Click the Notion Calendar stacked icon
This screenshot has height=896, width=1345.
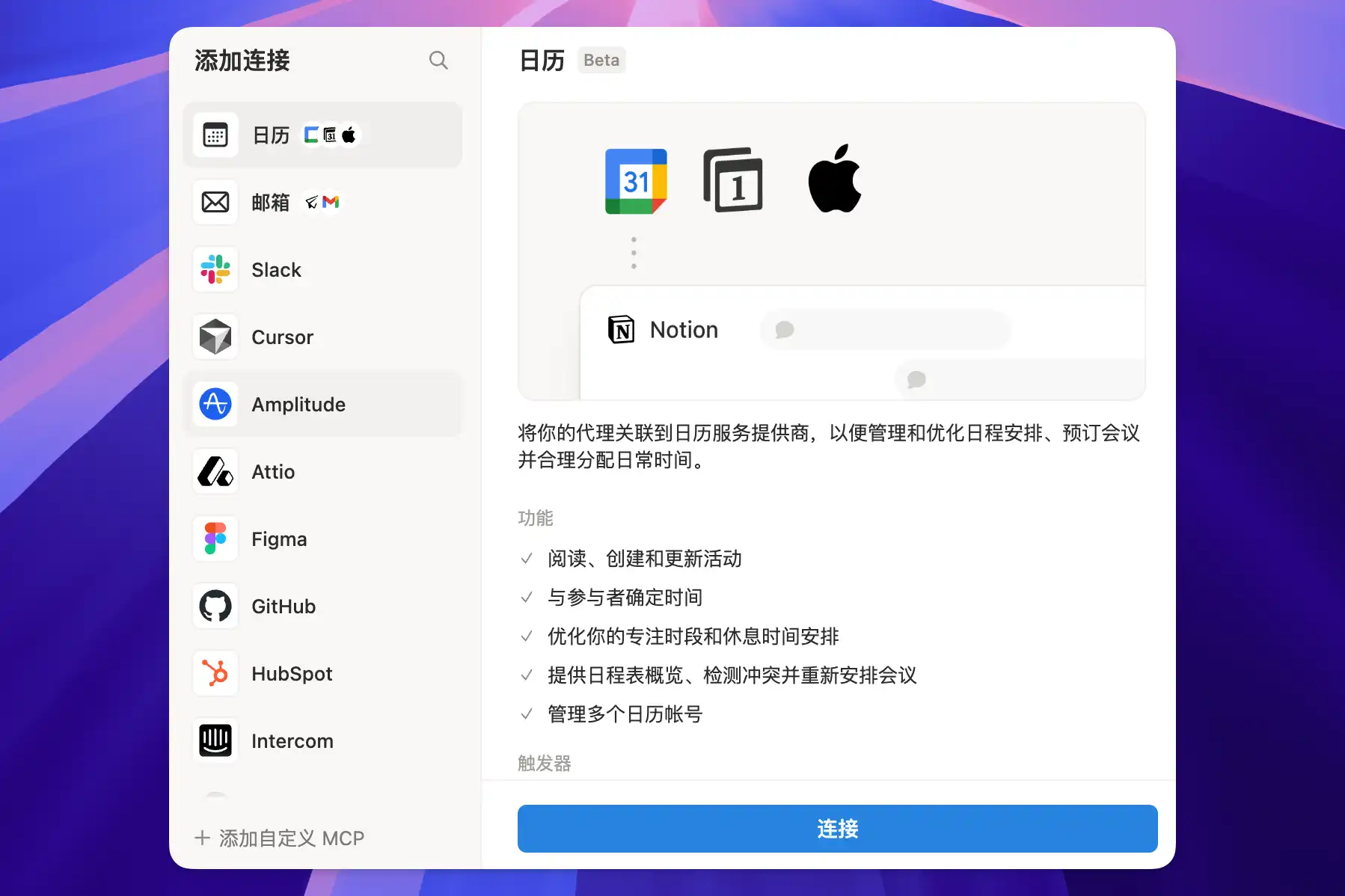733,181
